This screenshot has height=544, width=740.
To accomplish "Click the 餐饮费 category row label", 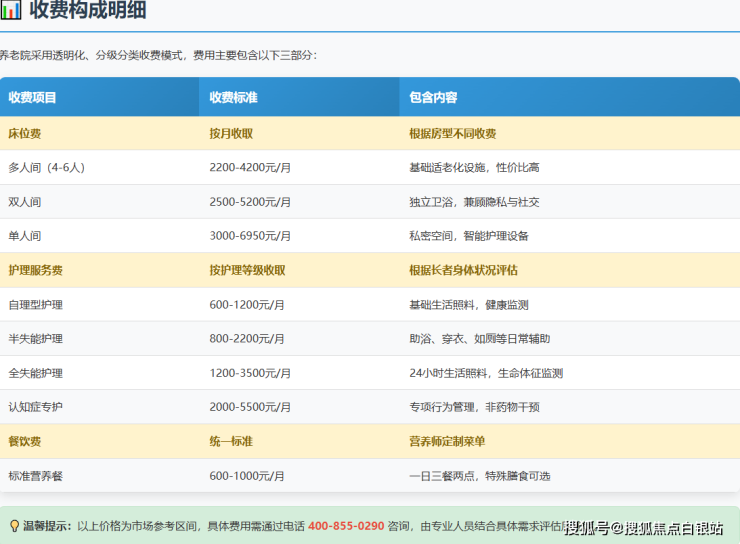I will click(25, 441).
